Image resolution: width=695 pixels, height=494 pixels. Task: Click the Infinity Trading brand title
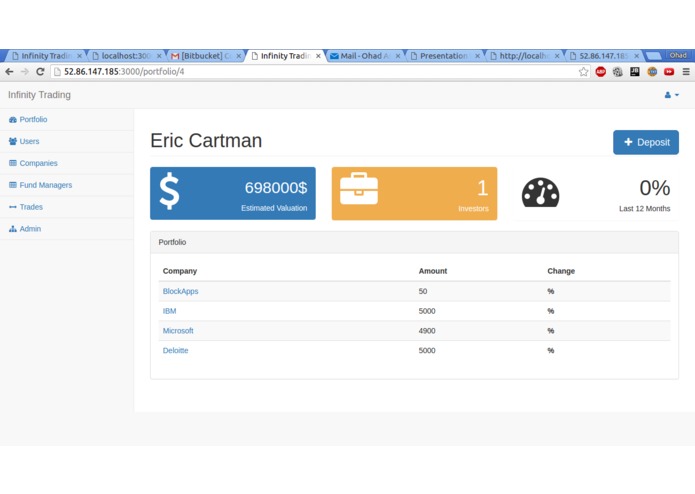pos(39,95)
